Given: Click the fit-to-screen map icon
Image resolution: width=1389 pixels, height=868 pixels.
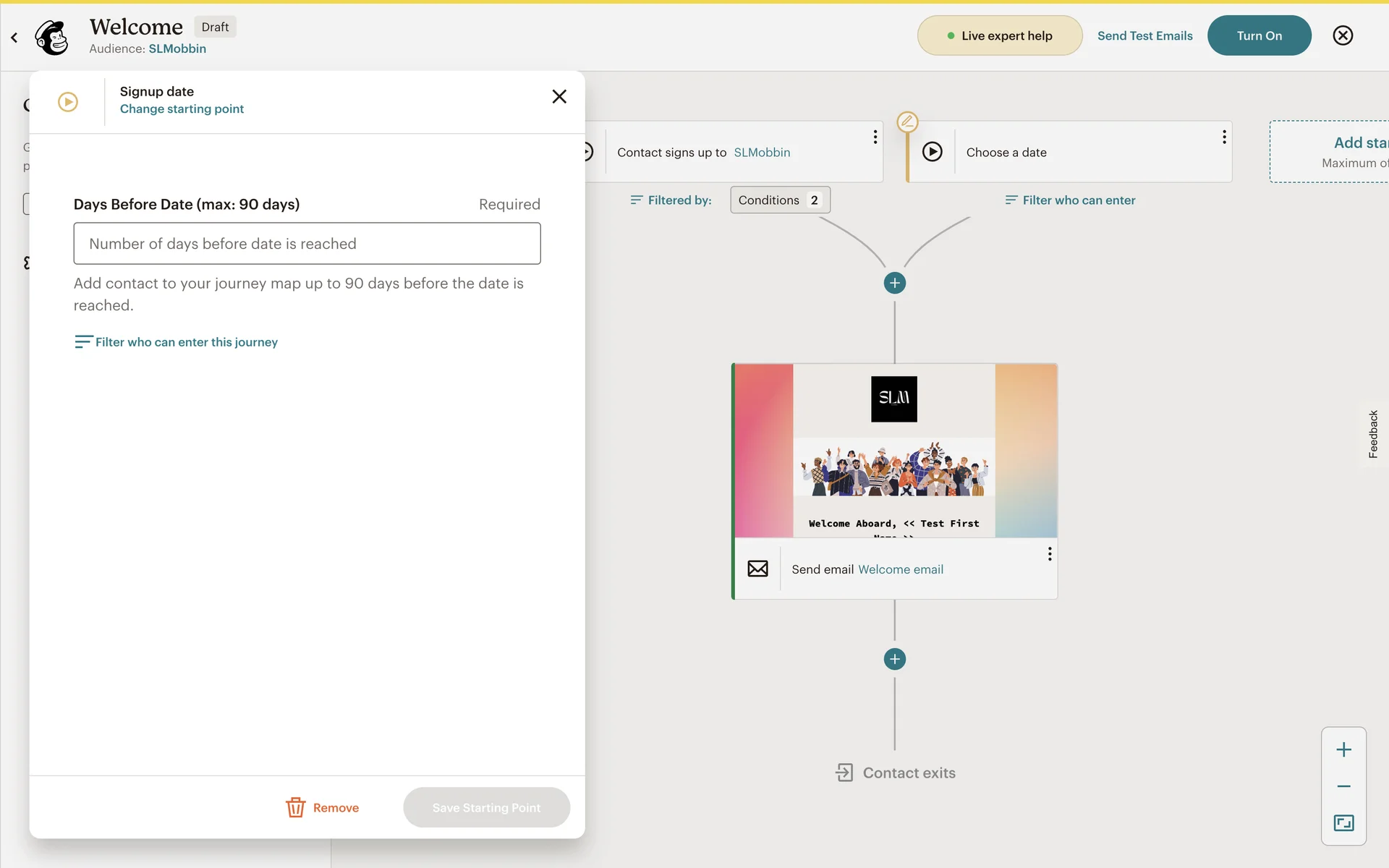Looking at the screenshot, I should 1343,823.
